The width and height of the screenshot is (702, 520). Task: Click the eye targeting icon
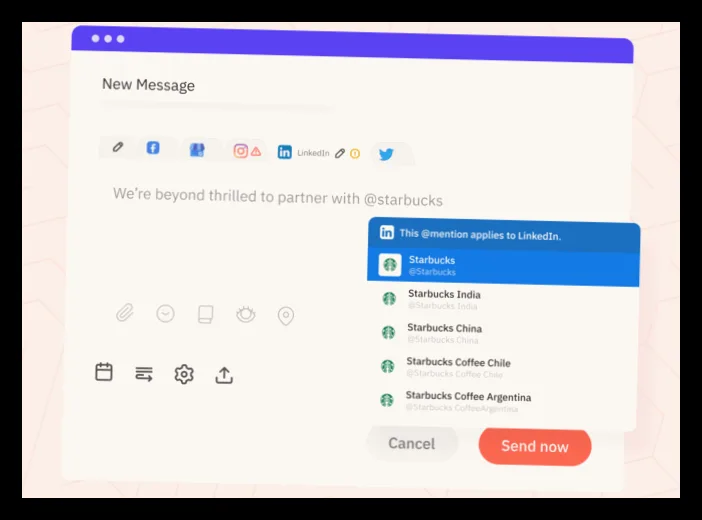246,314
